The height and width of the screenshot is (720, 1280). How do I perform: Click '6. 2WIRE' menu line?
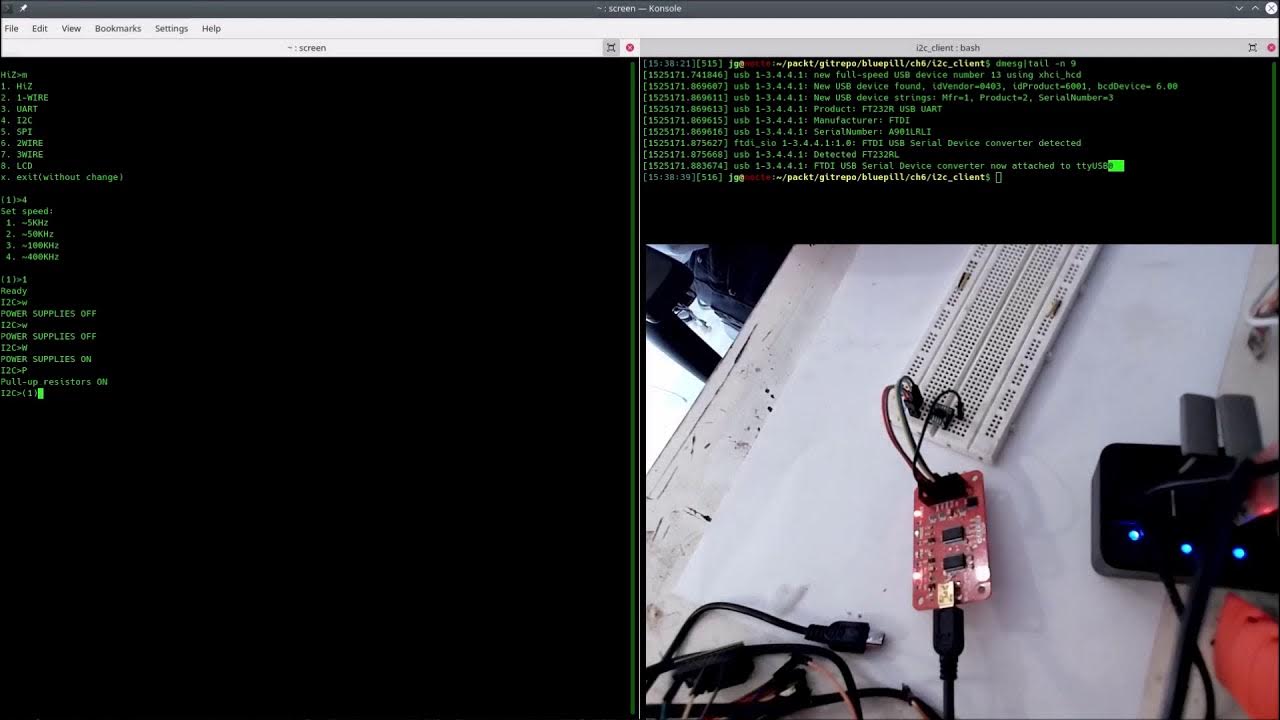point(22,143)
